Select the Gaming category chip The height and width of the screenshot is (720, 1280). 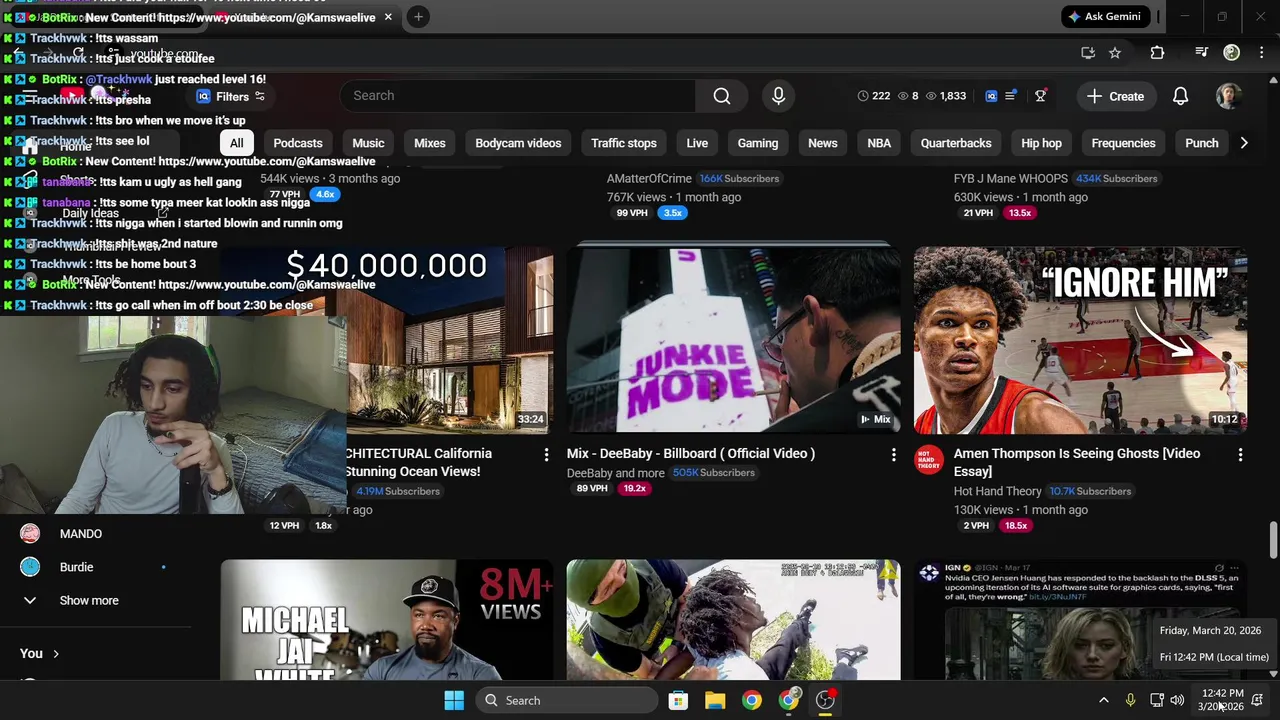point(758,143)
